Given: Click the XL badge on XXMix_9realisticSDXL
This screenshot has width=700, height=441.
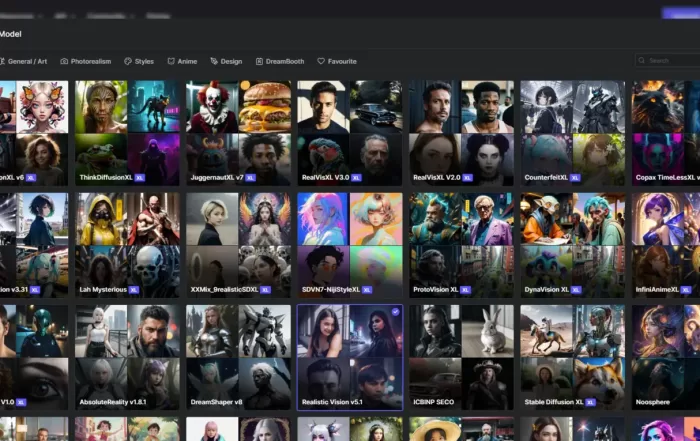Looking at the screenshot, I should click(x=265, y=290).
